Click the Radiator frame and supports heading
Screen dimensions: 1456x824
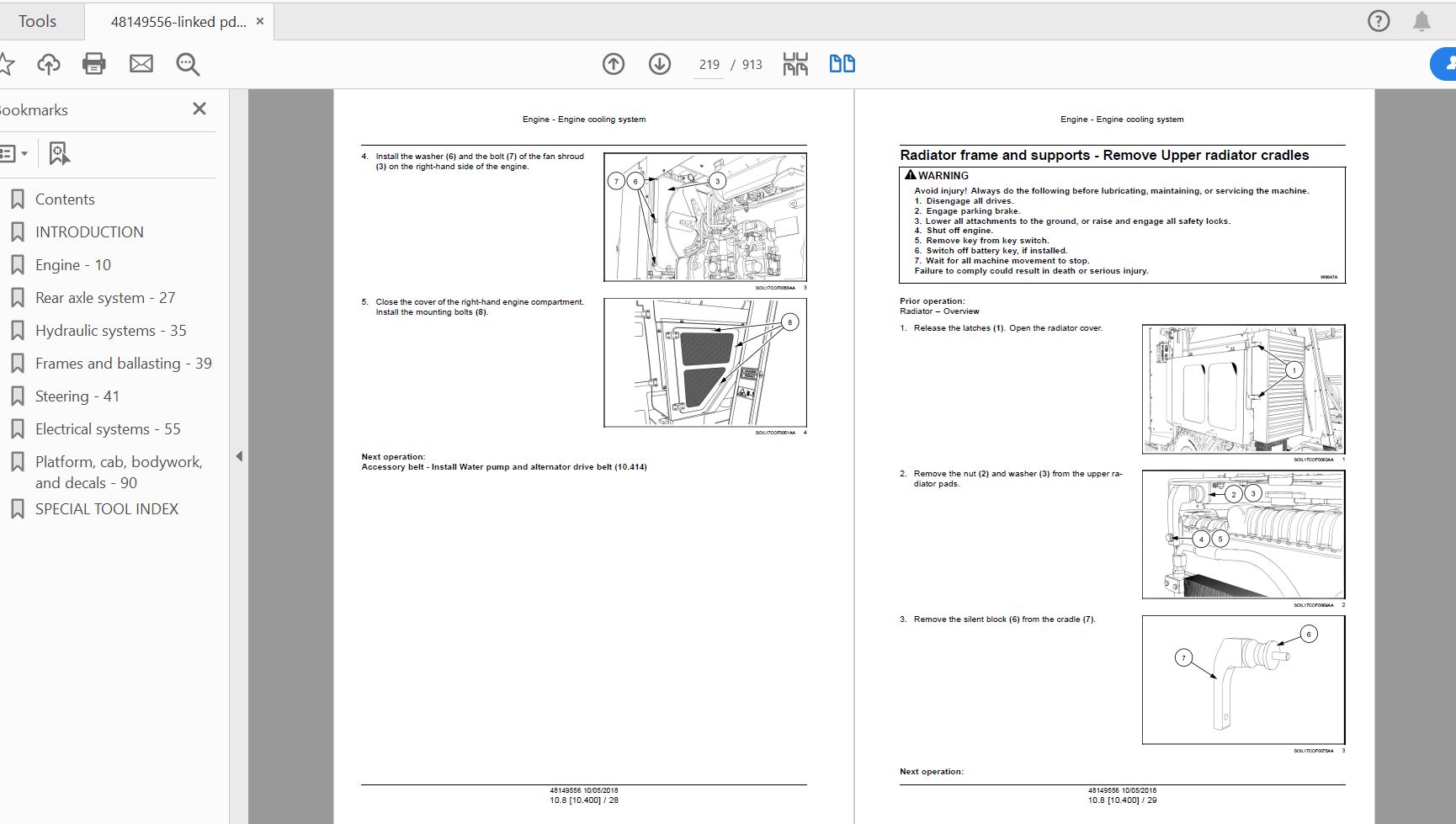point(1104,156)
